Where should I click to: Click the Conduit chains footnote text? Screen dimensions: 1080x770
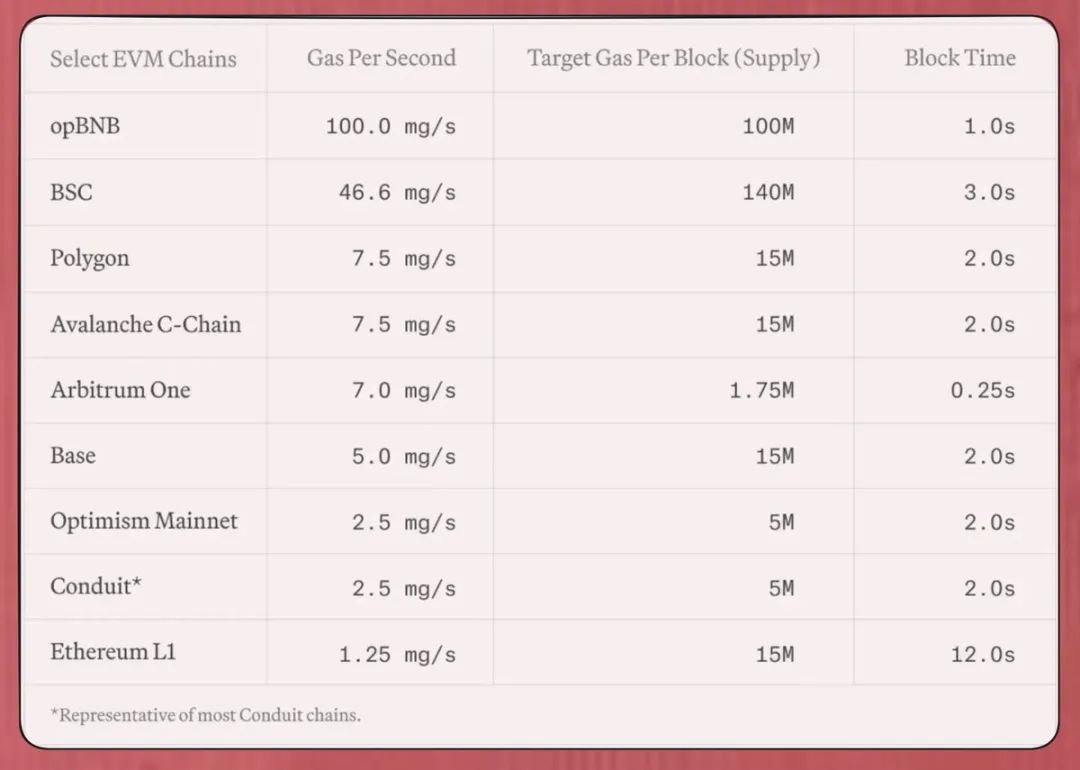point(205,715)
